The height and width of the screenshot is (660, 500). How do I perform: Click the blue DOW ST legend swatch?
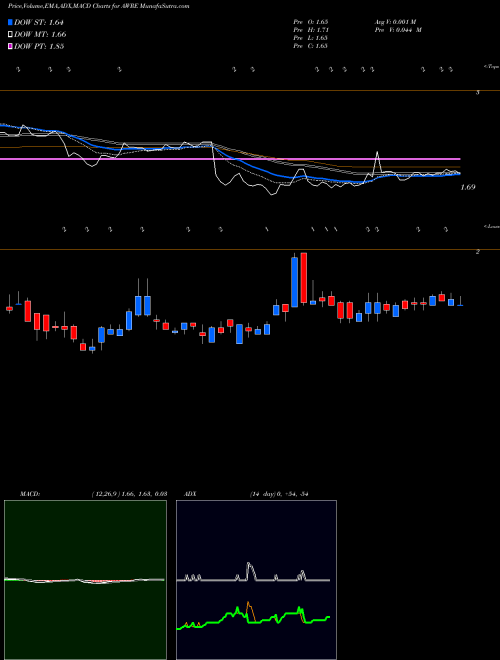(x=11, y=22)
